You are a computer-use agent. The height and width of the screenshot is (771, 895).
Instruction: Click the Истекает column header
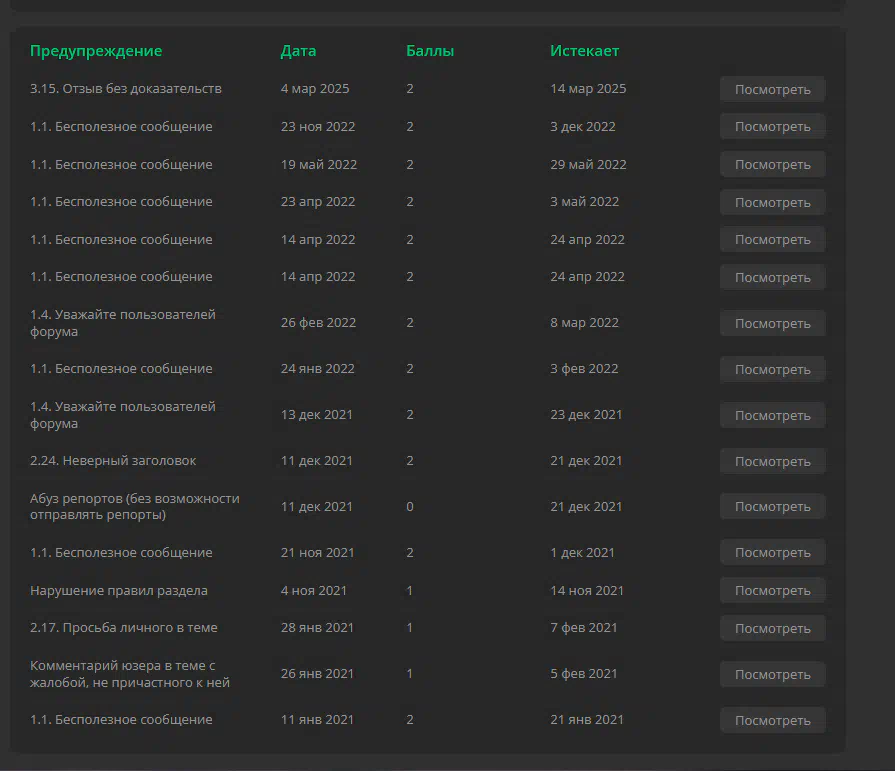[x=584, y=51]
